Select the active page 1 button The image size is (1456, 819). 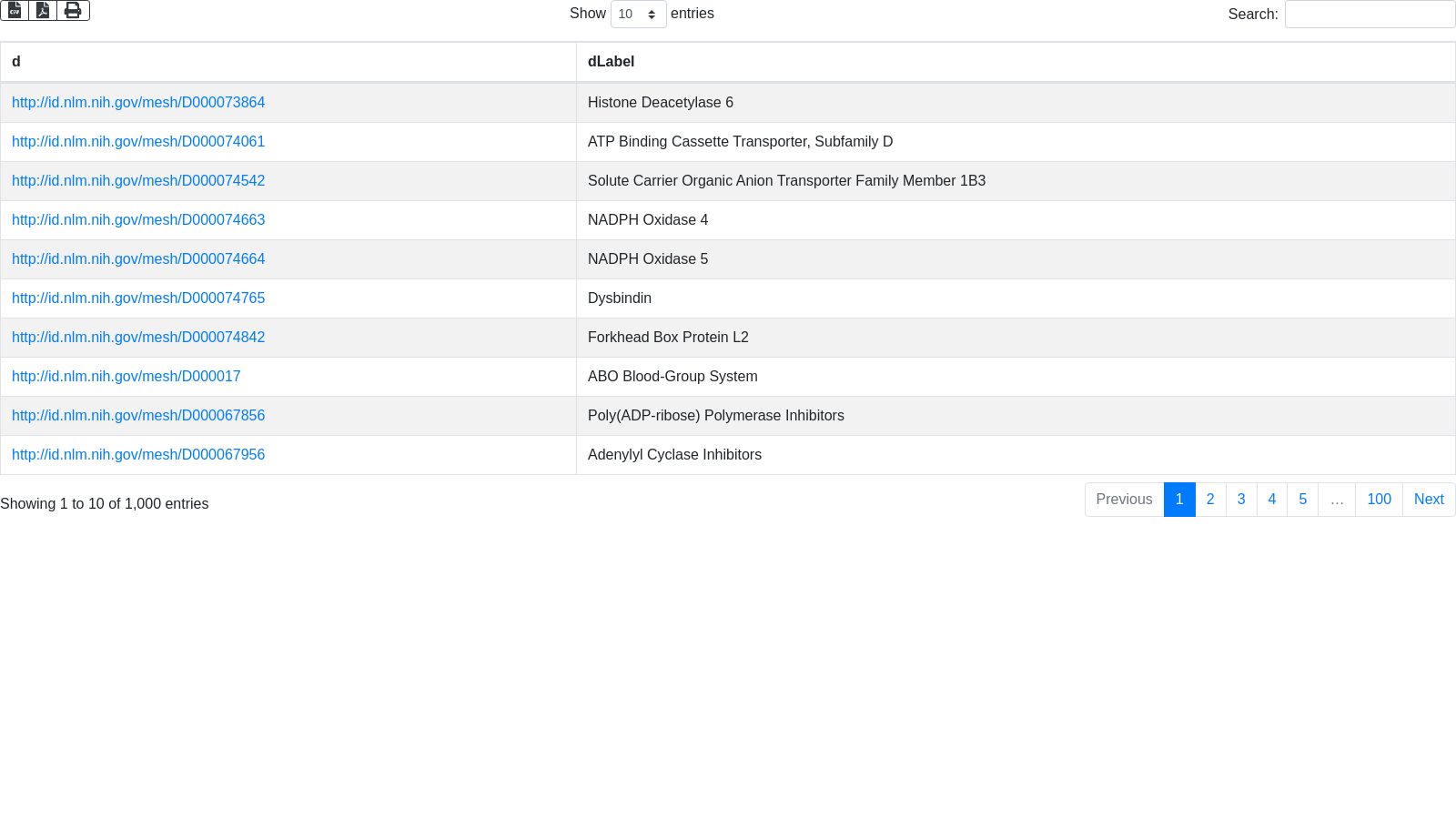(x=1179, y=500)
